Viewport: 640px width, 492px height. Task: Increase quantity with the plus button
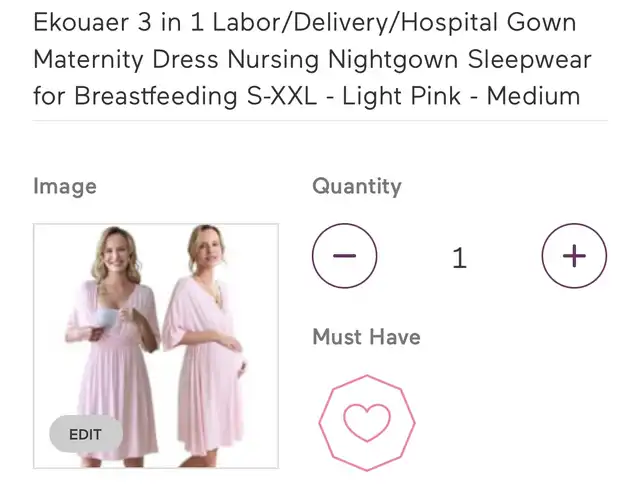point(574,256)
